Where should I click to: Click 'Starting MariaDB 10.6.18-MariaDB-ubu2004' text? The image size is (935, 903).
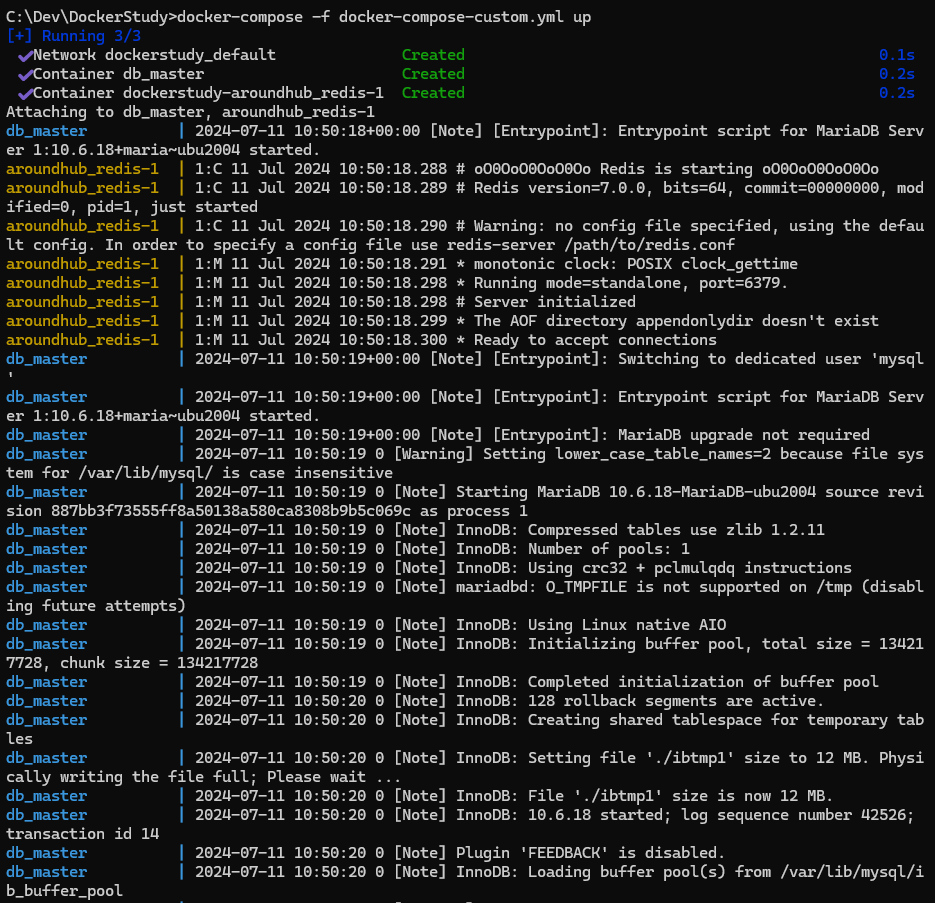point(636,492)
